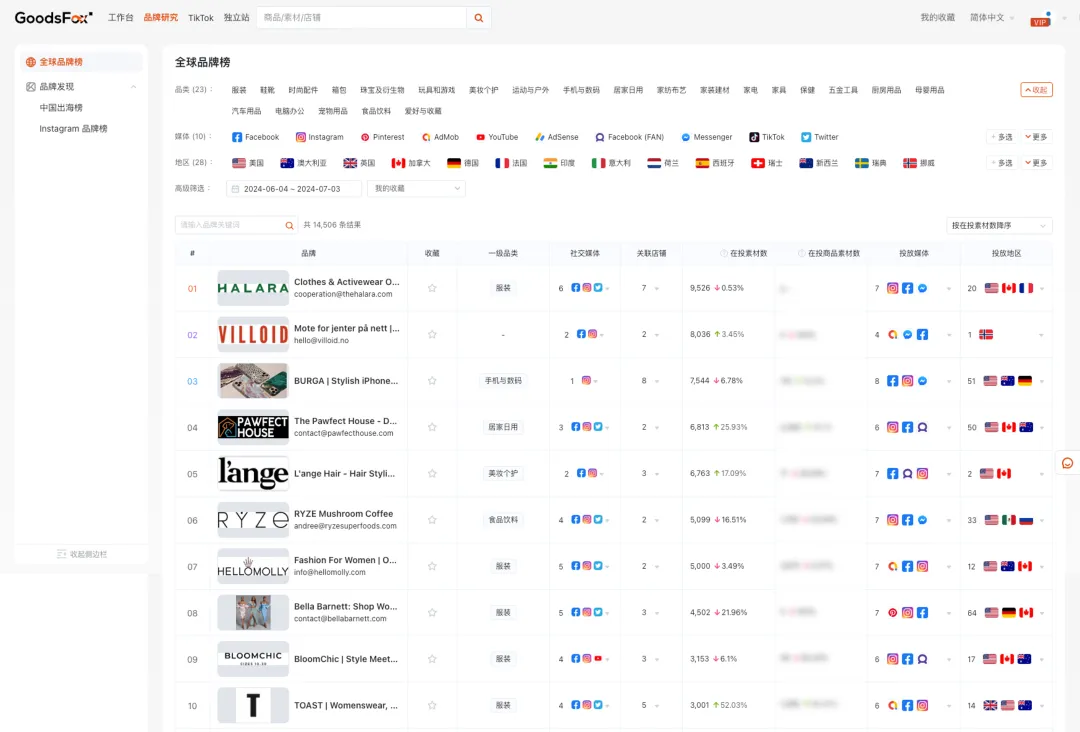Viewport: 1080px width, 732px height.
Task: Expand 更多 in the region filter row
Action: tap(1037, 163)
